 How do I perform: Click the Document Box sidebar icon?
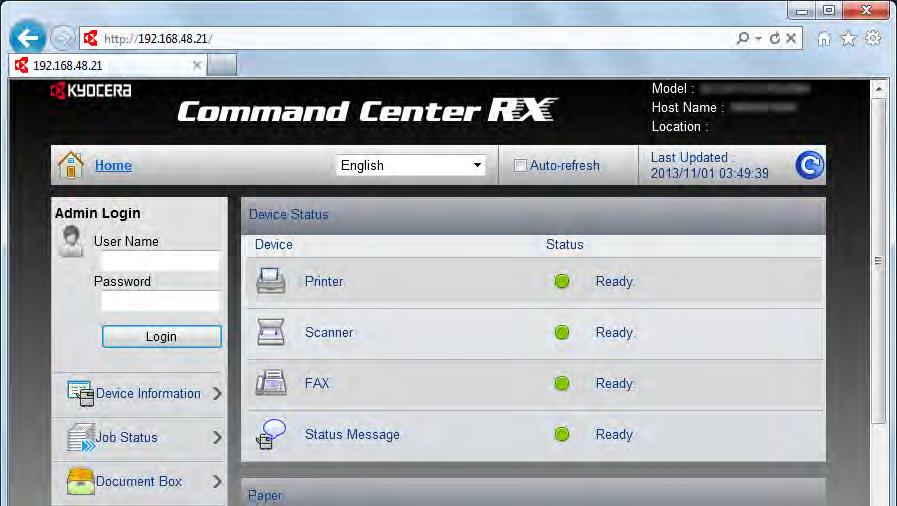point(81,481)
